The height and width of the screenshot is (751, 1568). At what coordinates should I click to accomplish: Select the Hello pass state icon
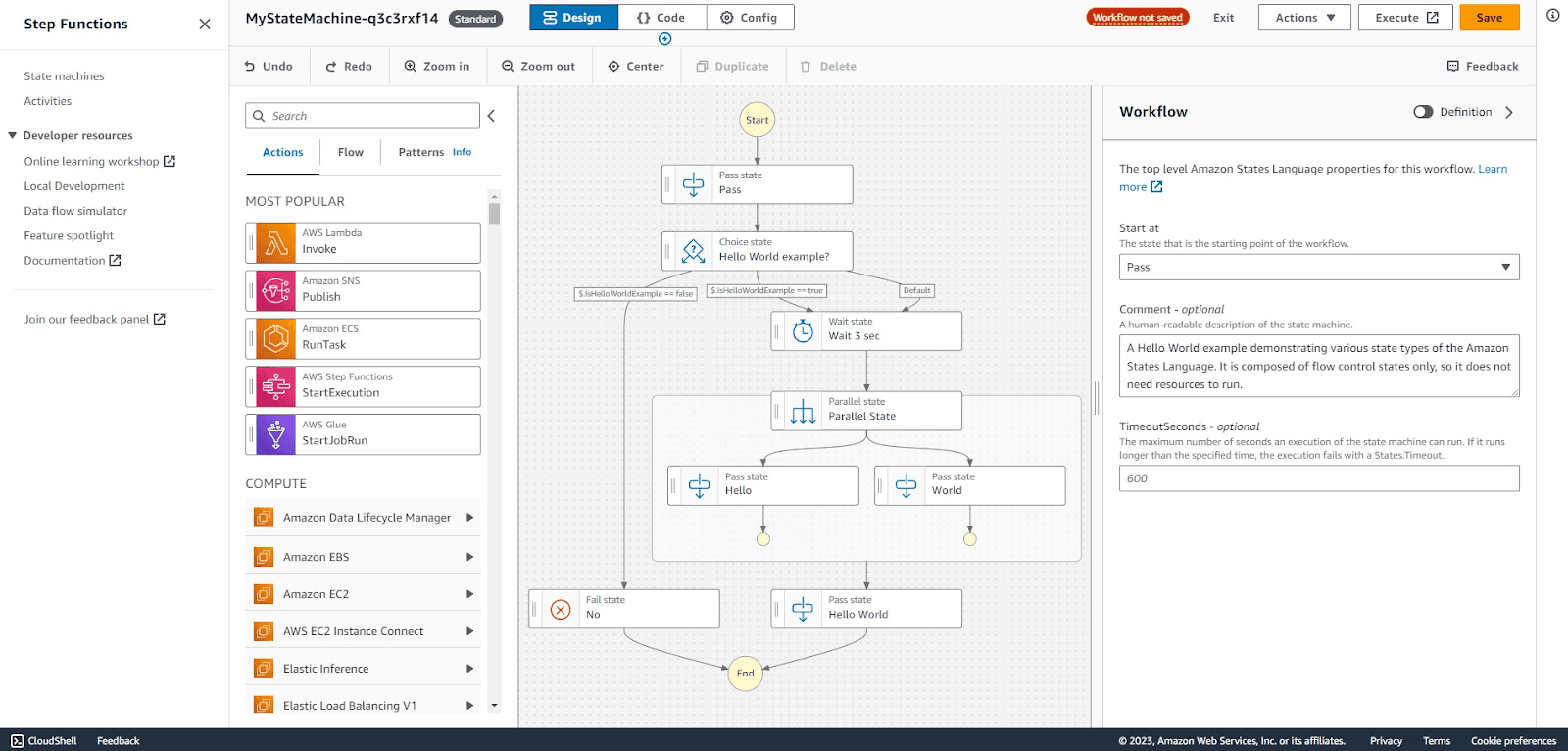(699, 485)
